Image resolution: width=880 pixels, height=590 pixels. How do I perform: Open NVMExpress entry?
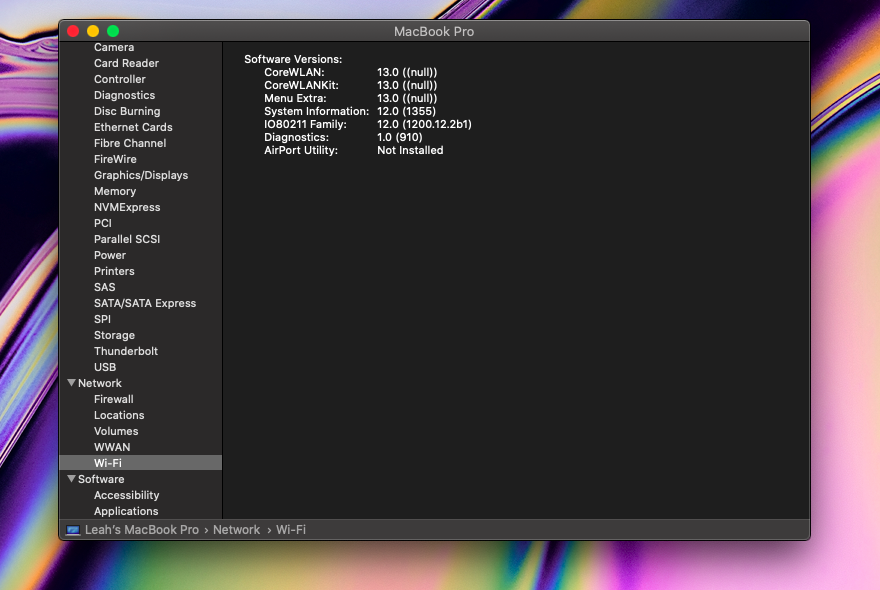click(x=127, y=207)
